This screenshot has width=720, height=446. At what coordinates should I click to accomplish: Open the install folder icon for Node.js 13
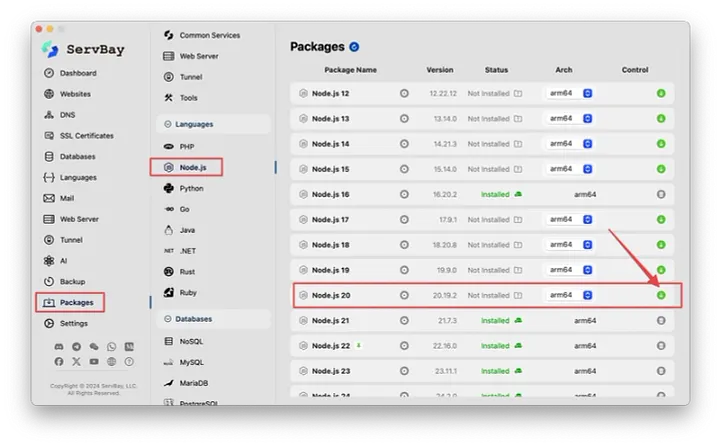click(518, 119)
